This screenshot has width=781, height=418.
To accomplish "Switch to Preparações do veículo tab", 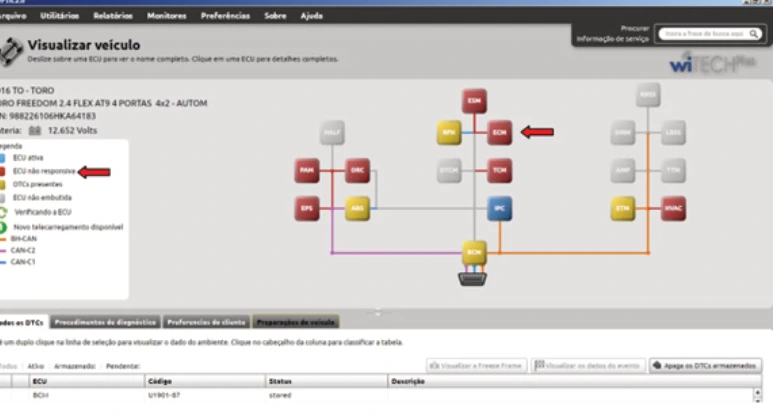I will 295,322.
